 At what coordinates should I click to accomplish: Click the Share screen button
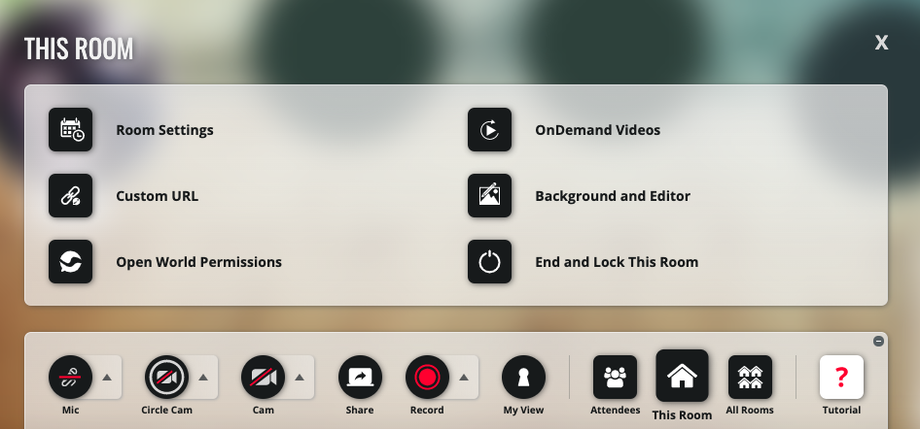tap(360, 377)
